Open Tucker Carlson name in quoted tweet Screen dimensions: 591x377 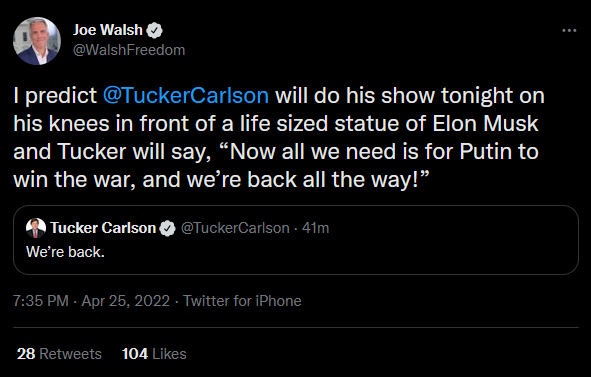click(x=103, y=228)
